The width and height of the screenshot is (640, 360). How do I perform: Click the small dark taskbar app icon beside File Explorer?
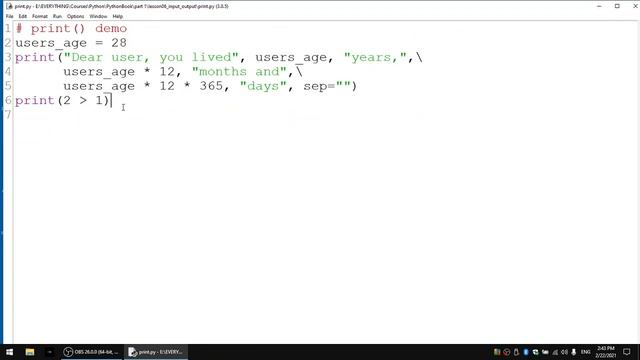pyautogui.click(x=49, y=352)
